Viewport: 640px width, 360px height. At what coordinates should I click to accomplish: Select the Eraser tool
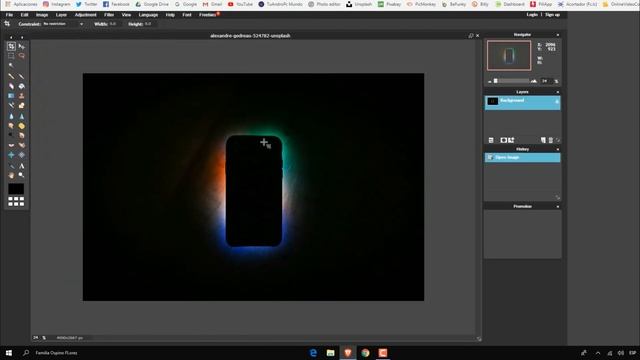11,86
